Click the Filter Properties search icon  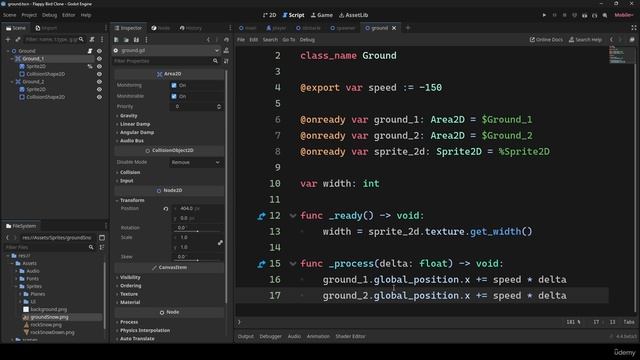click(x=215, y=61)
